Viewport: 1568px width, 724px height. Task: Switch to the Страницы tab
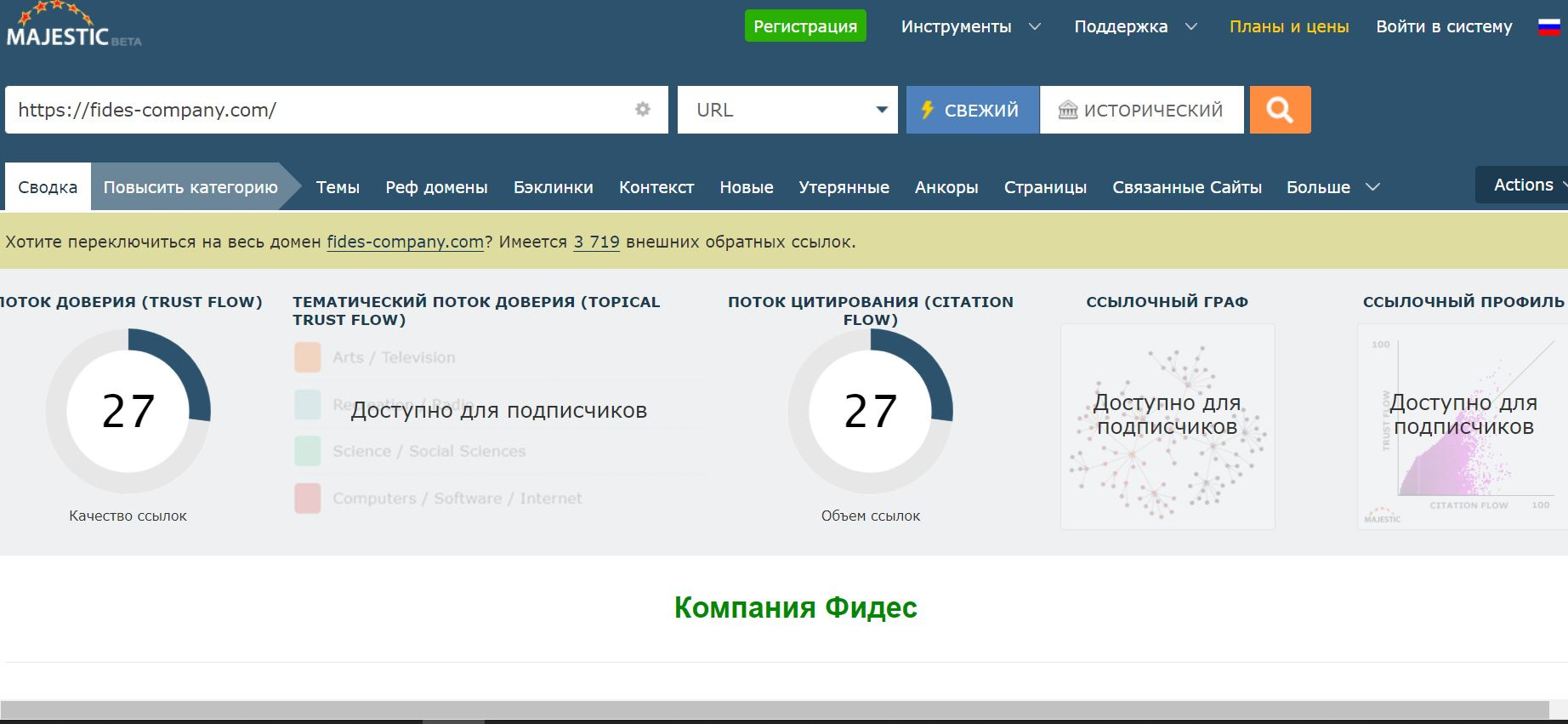pyautogui.click(x=1045, y=187)
